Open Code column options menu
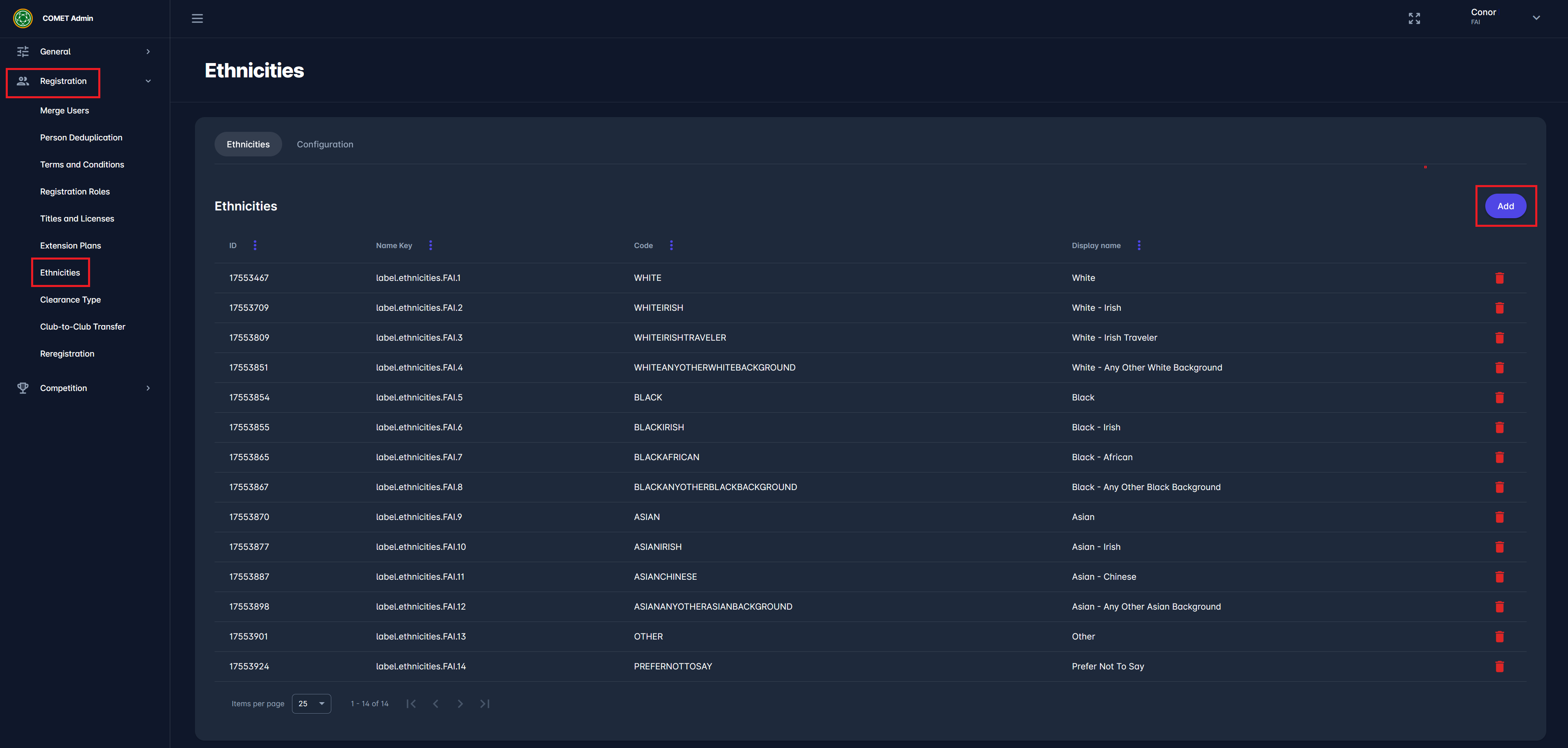 (x=672, y=245)
